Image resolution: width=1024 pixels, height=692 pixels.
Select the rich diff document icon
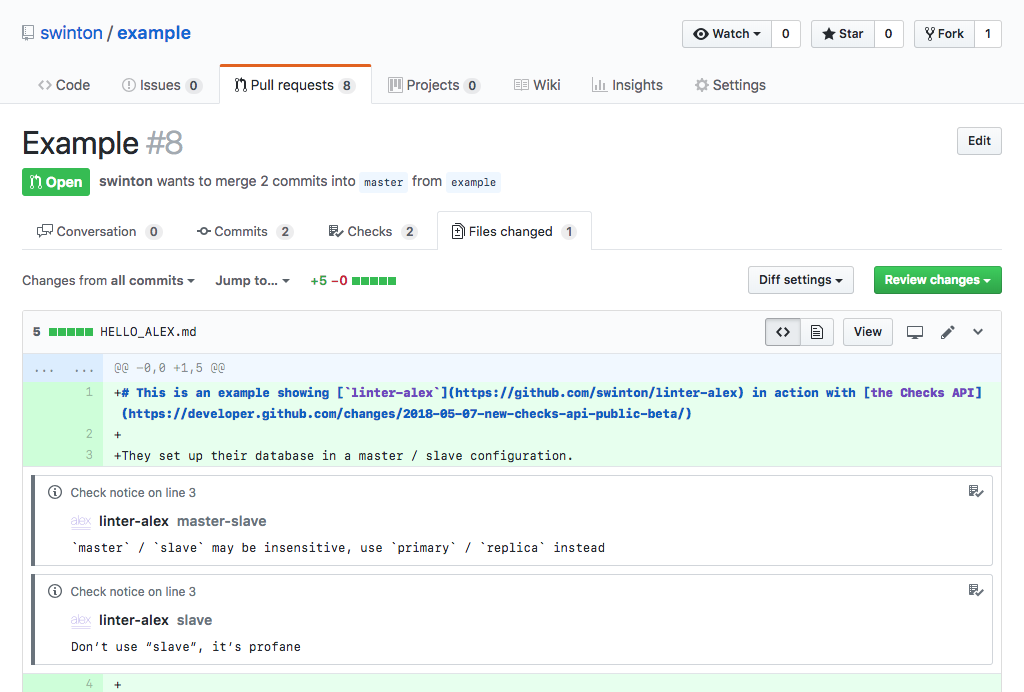pos(817,332)
